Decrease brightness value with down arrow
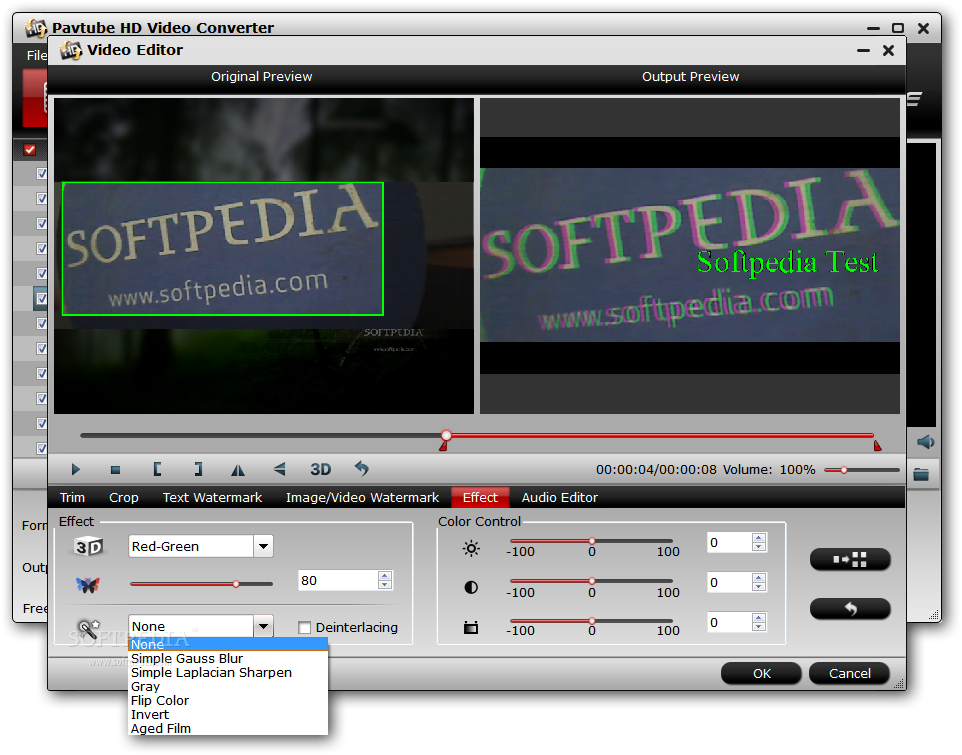962x755 pixels. tap(759, 547)
